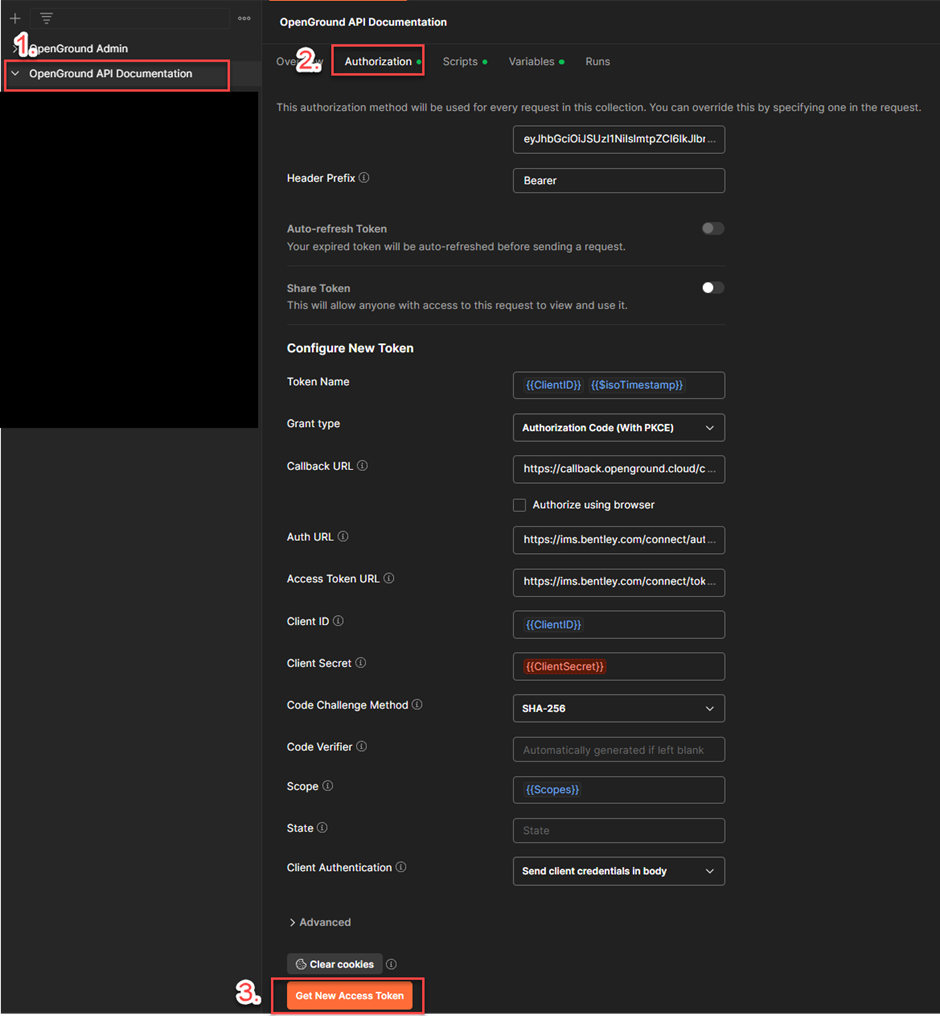This screenshot has width=940, height=1016.
Task: Check the Authorize using browser box
Action: coord(520,505)
